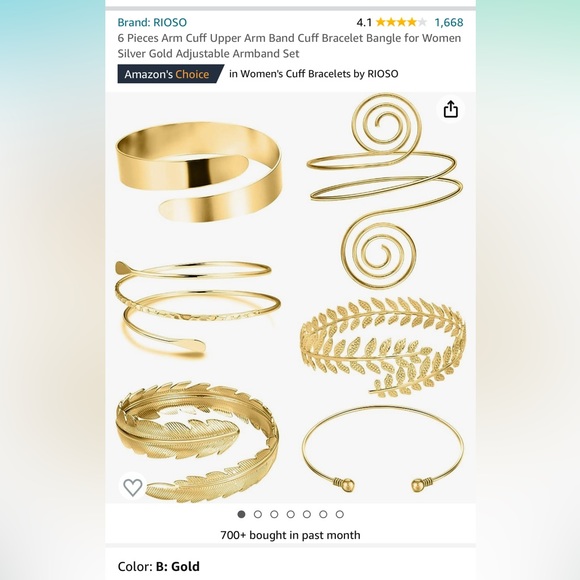Screen dimensions: 580x580
Task: Jump to the fourth image dot
Action: click(291, 514)
